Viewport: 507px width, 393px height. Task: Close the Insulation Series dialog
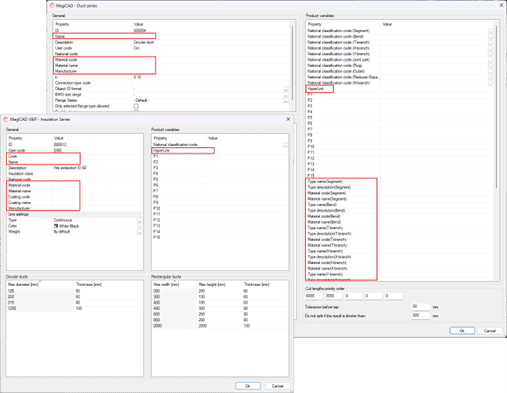pos(288,119)
